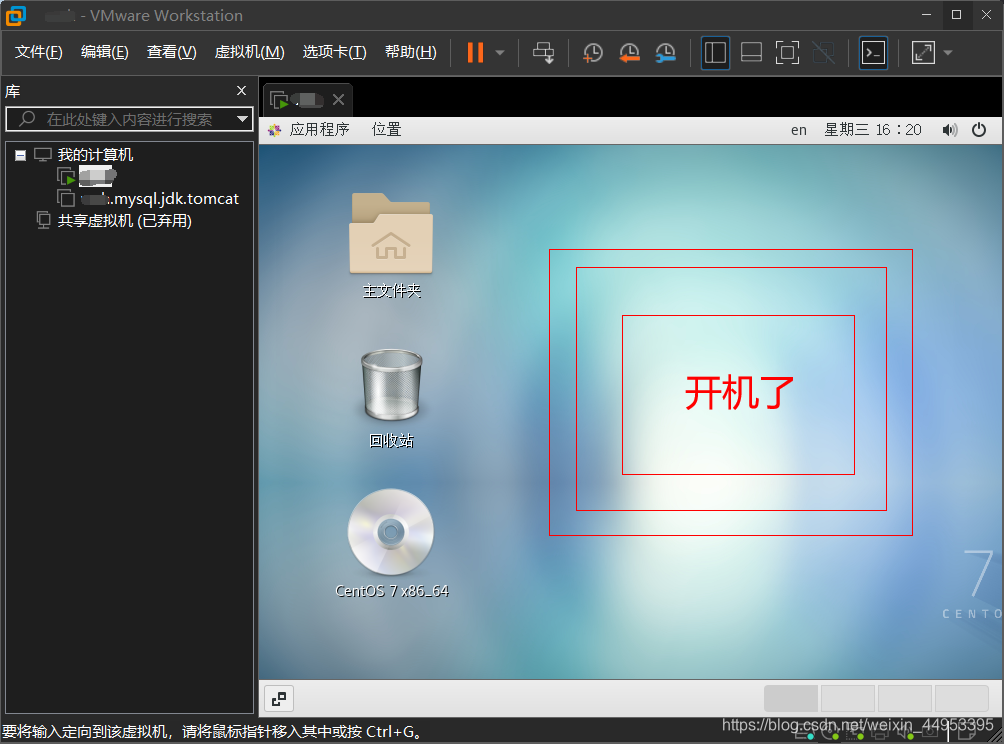Mute the guest volume icon
Screen dimensions: 1004x744
click(x=949, y=129)
